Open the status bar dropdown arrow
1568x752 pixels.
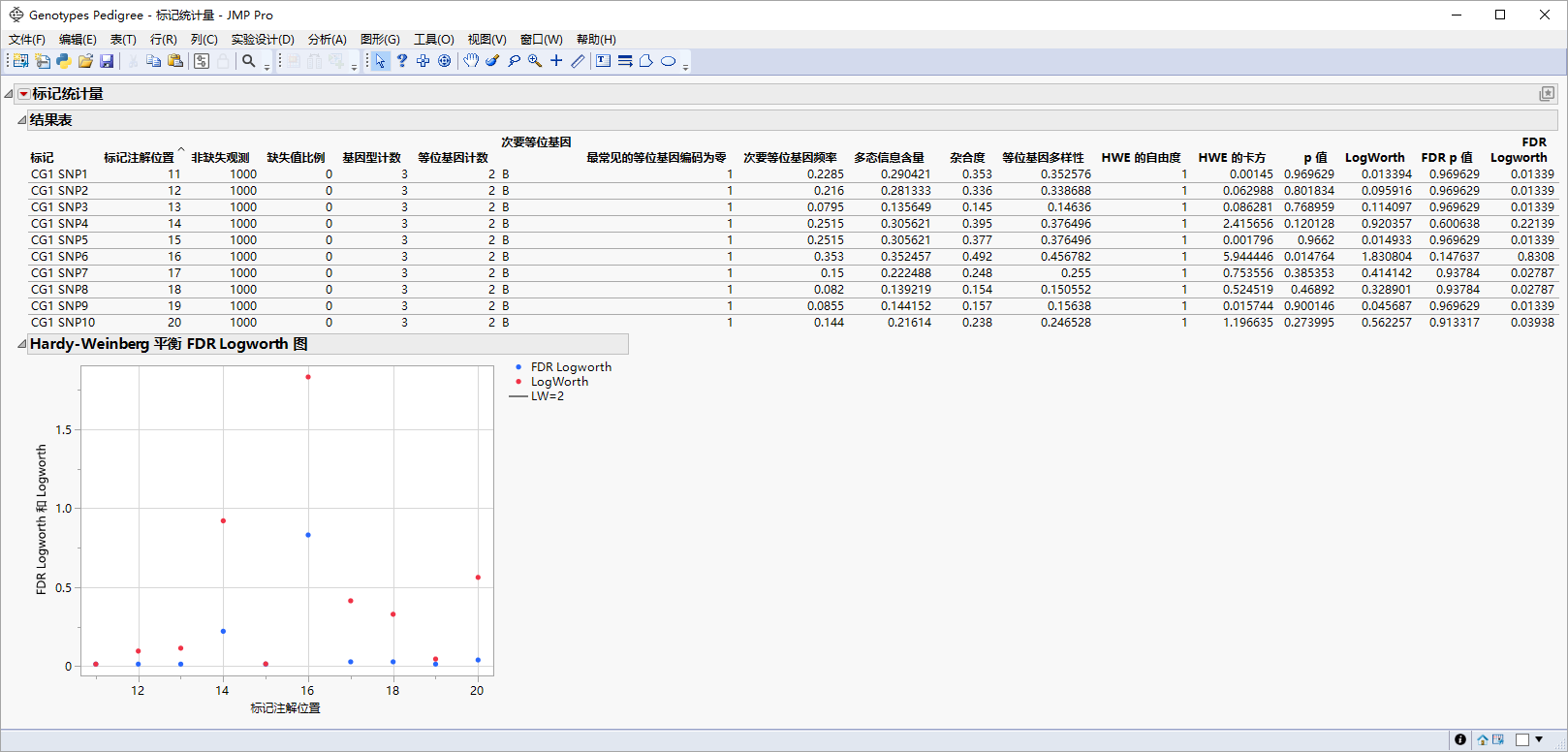click(x=1539, y=739)
